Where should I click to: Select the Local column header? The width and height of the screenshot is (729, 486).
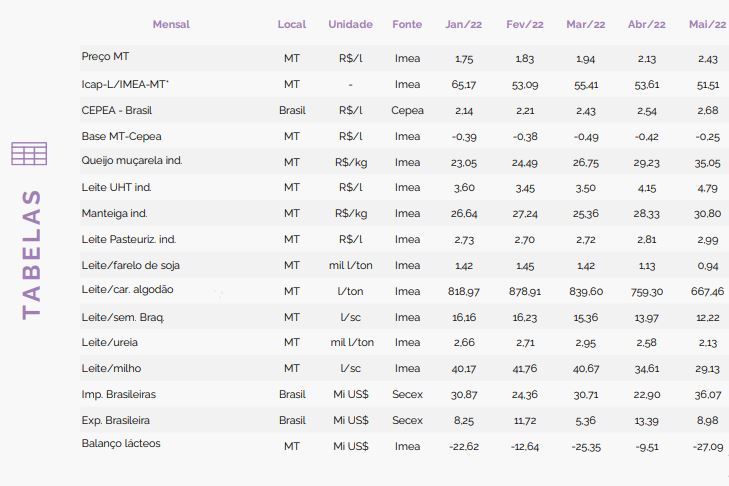[292, 24]
